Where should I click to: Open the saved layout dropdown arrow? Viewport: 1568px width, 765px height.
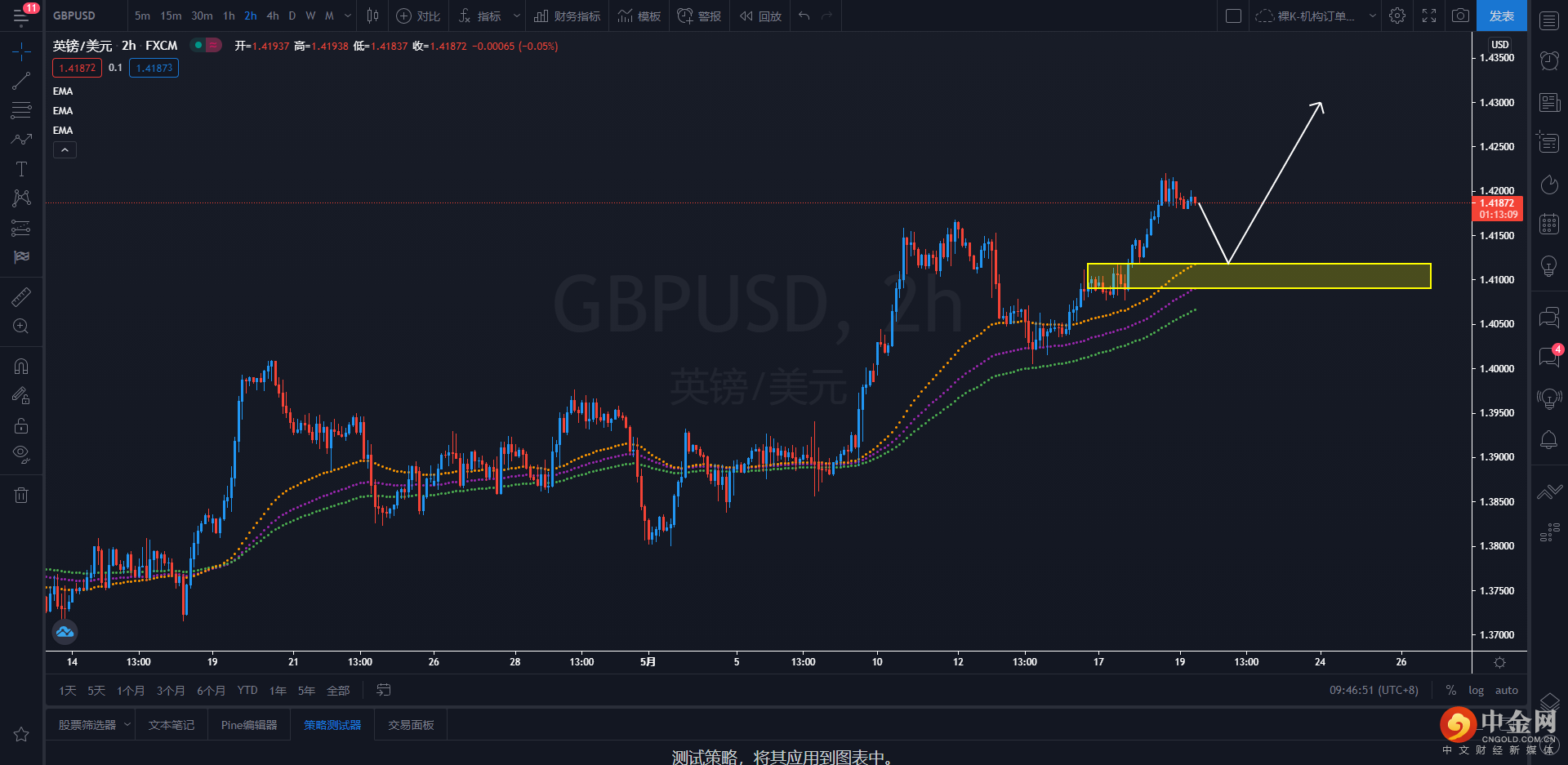(1372, 16)
